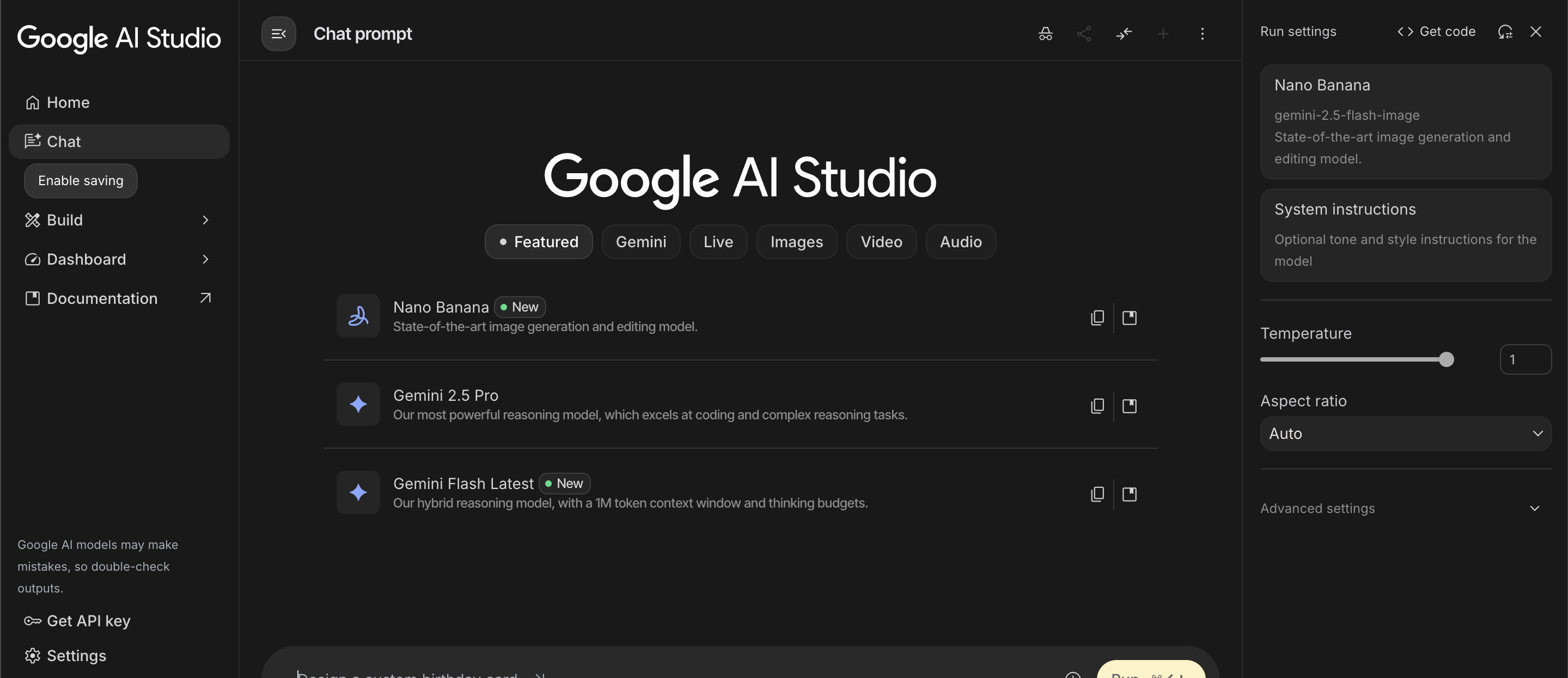This screenshot has width=1568, height=678.
Task: Click Get code button
Action: (x=1436, y=32)
